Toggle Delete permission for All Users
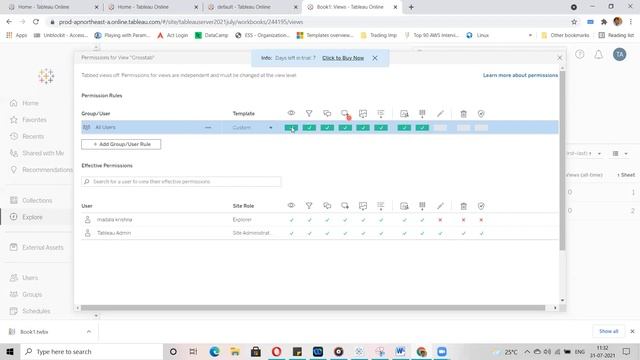The height and width of the screenshot is (360, 640). pyautogui.click(x=463, y=128)
